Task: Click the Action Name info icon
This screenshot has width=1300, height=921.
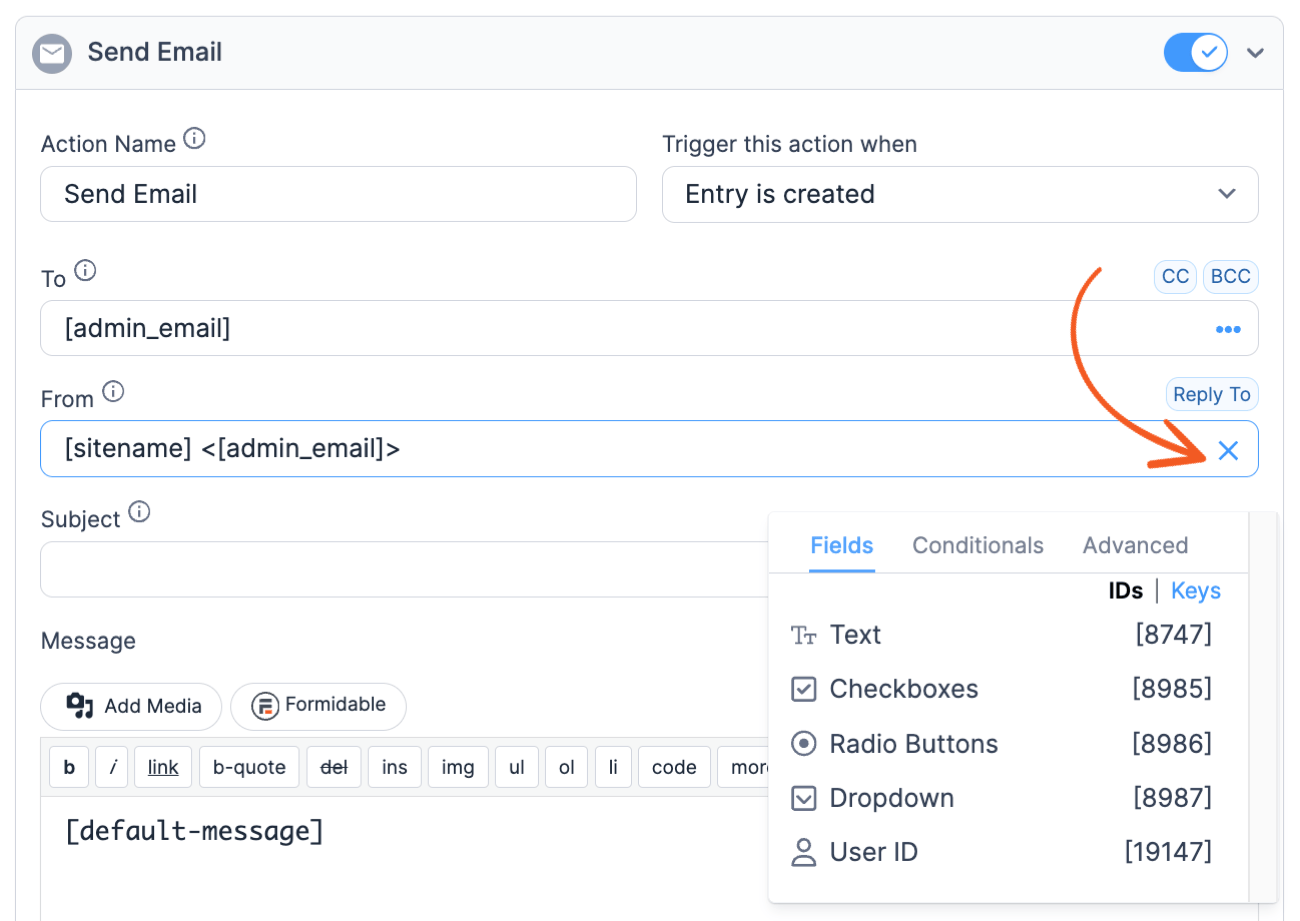Action: click(195, 139)
